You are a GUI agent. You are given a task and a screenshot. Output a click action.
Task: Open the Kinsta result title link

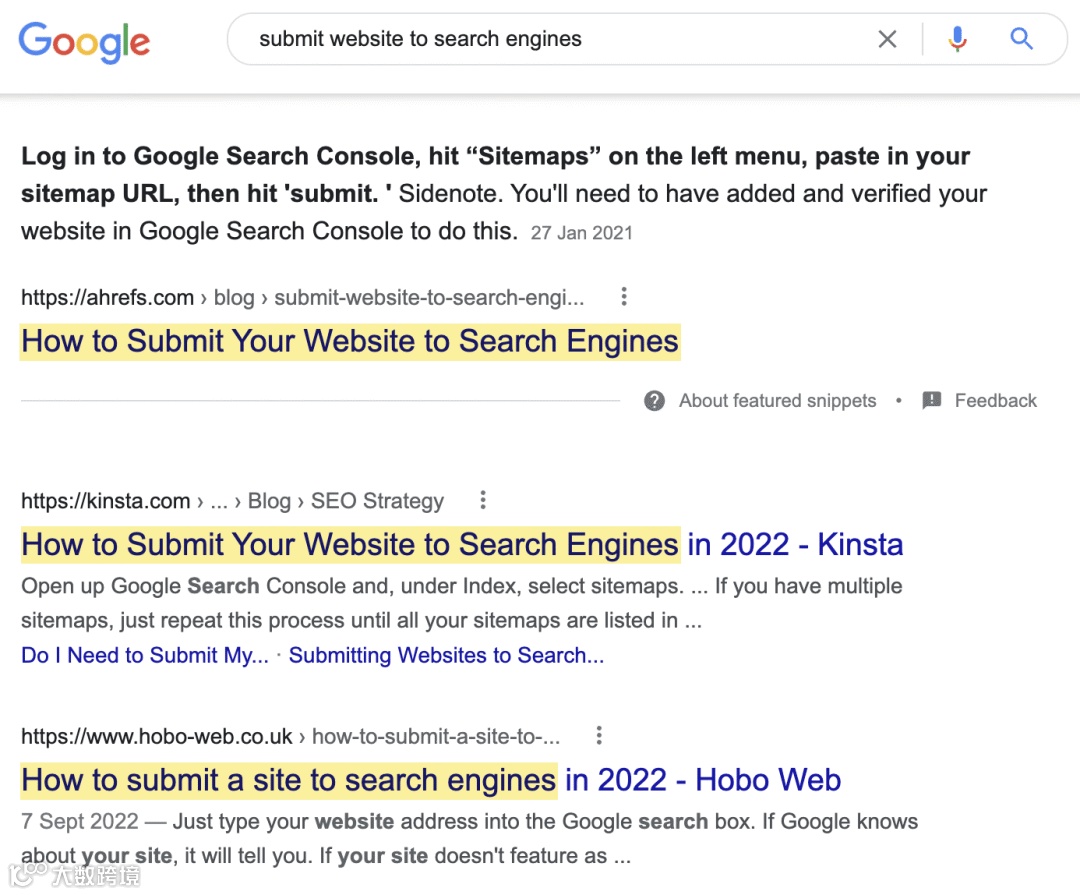pyautogui.click(x=462, y=545)
